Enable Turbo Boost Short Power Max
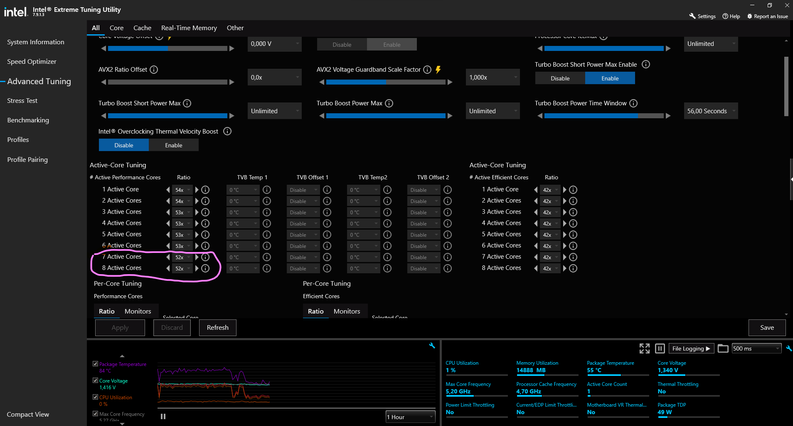Screen dimensions: 793x426 [x=610, y=78]
